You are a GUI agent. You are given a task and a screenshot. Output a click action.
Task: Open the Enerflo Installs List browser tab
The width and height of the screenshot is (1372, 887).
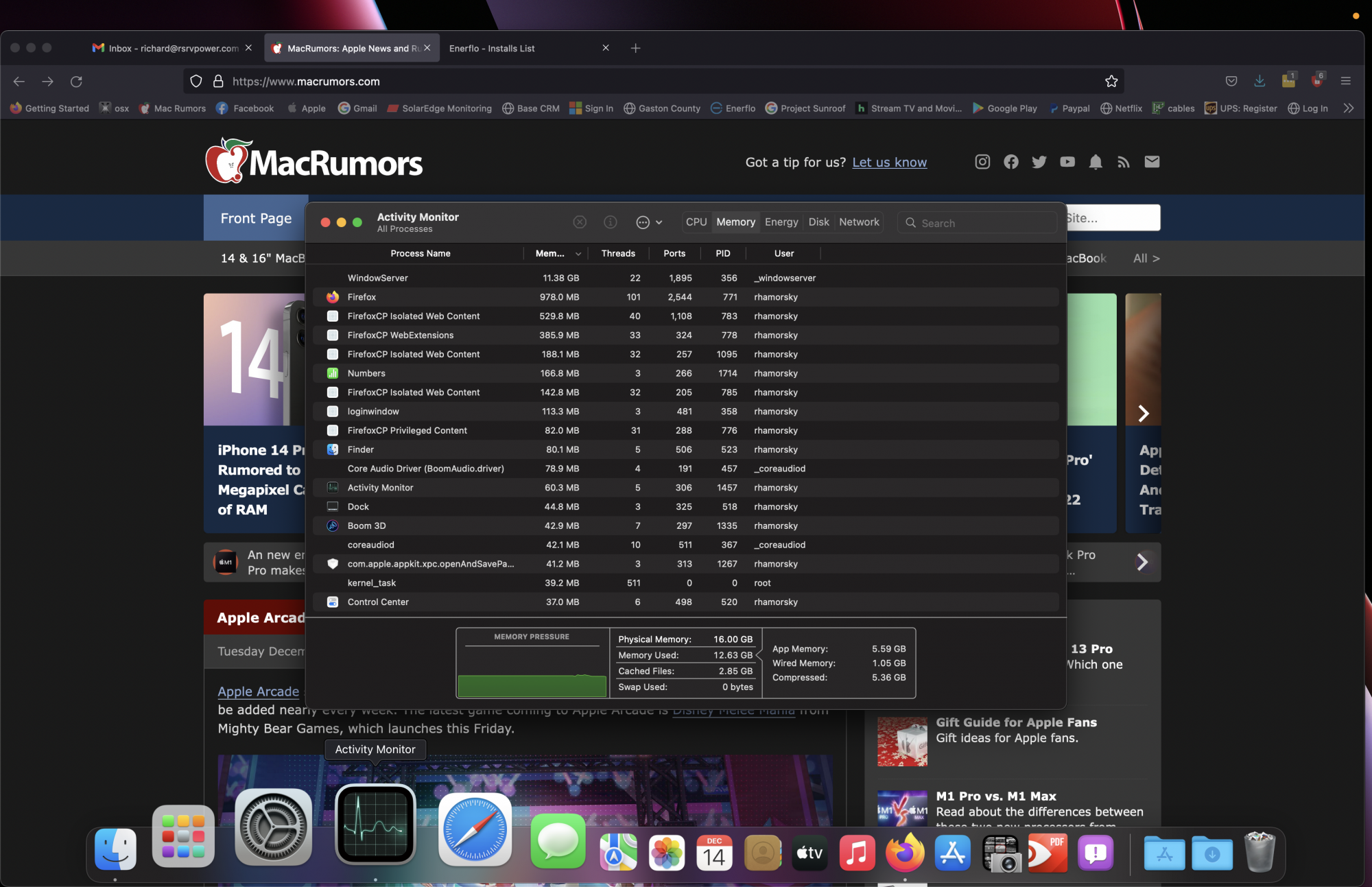(x=492, y=49)
